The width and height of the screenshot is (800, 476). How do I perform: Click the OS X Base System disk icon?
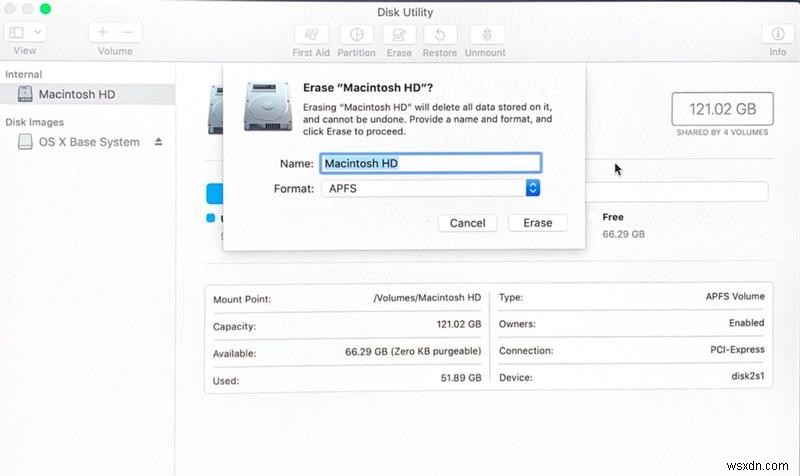tap(24, 141)
